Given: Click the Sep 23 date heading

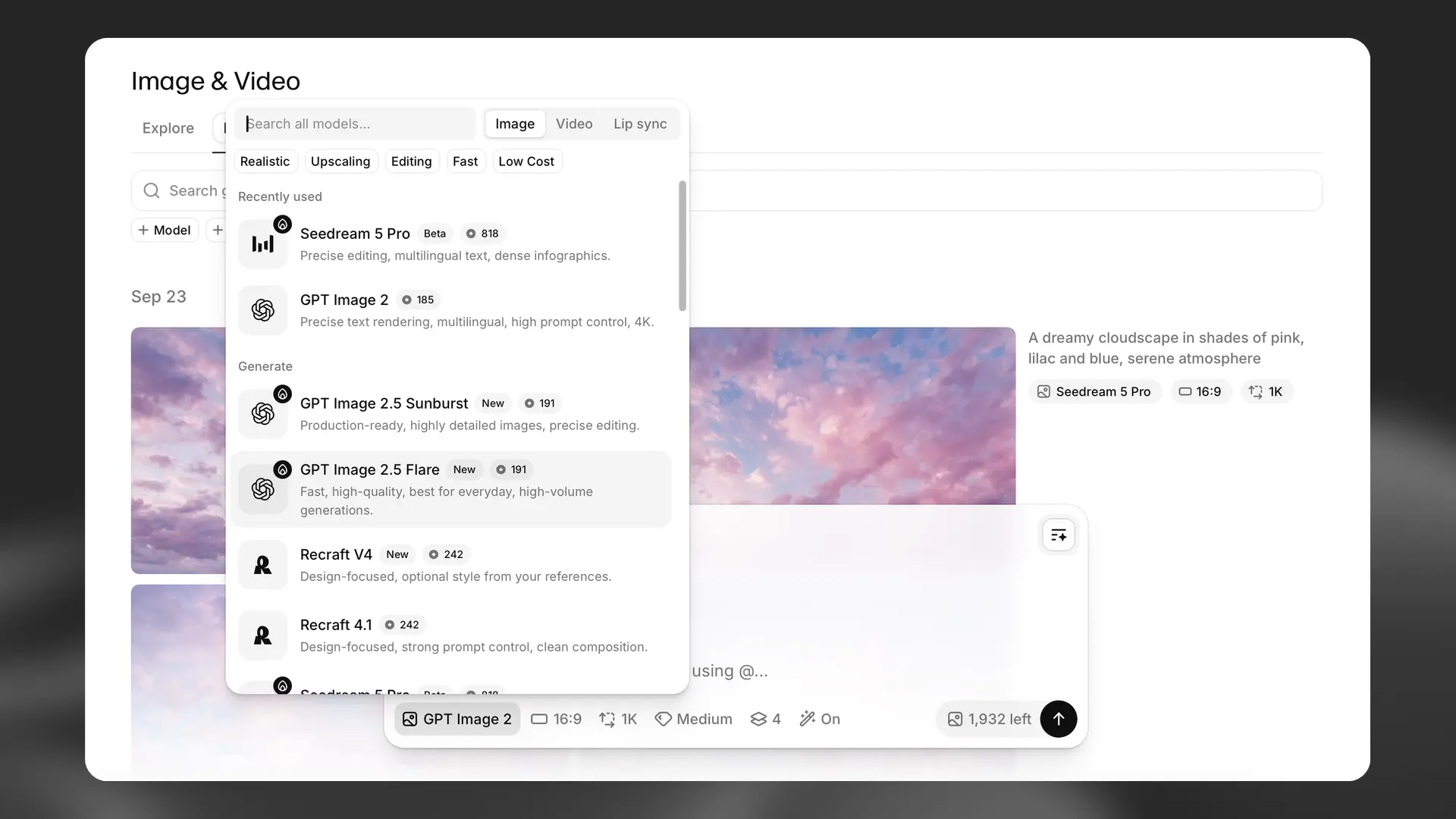Looking at the screenshot, I should (158, 297).
